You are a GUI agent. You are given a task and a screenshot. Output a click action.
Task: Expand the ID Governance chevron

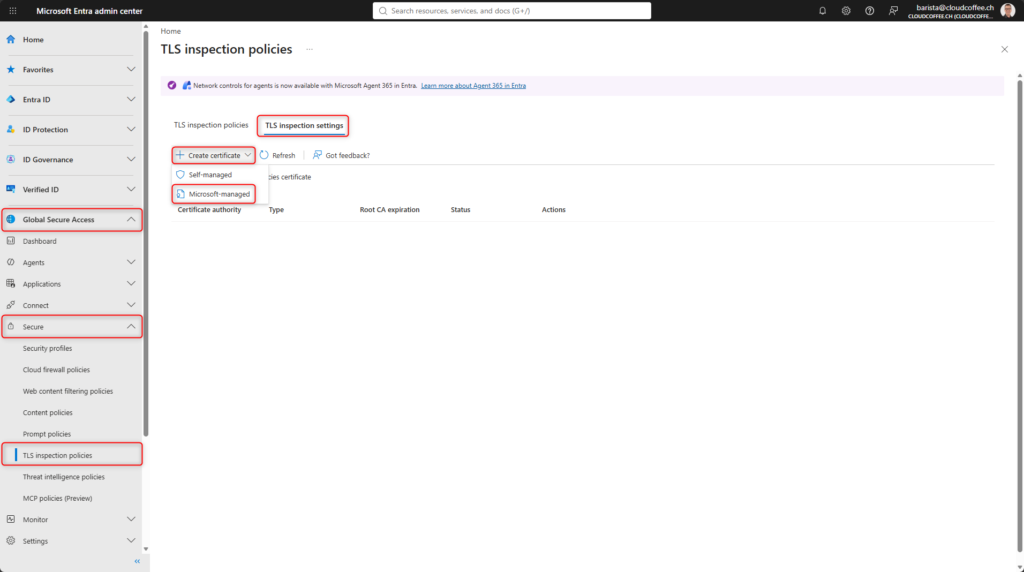131,159
